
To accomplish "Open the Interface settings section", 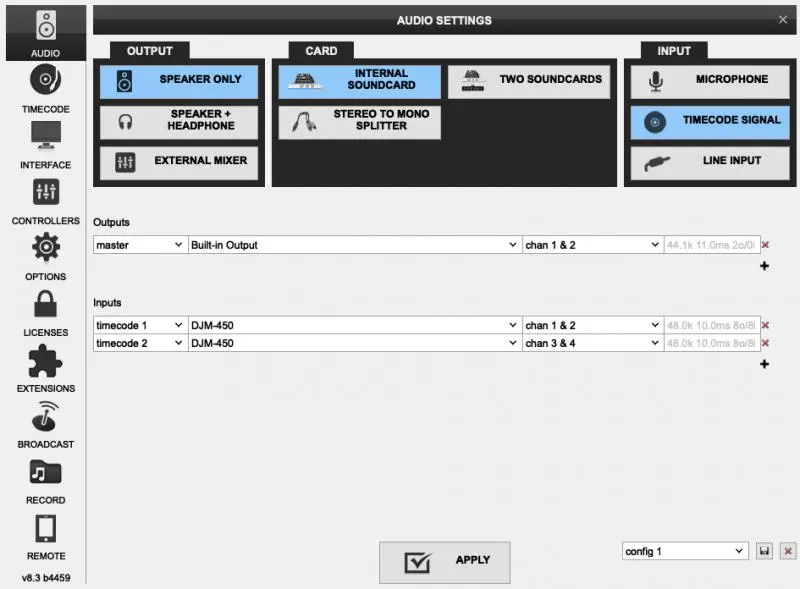I will point(45,144).
